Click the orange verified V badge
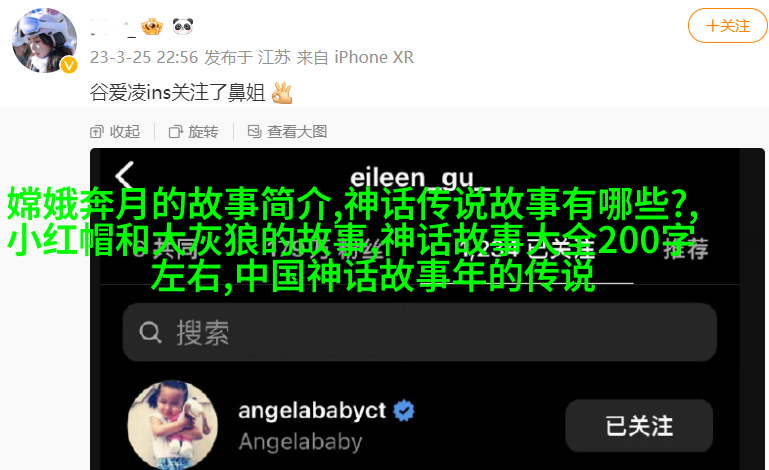The image size is (769, 470). 69,65
